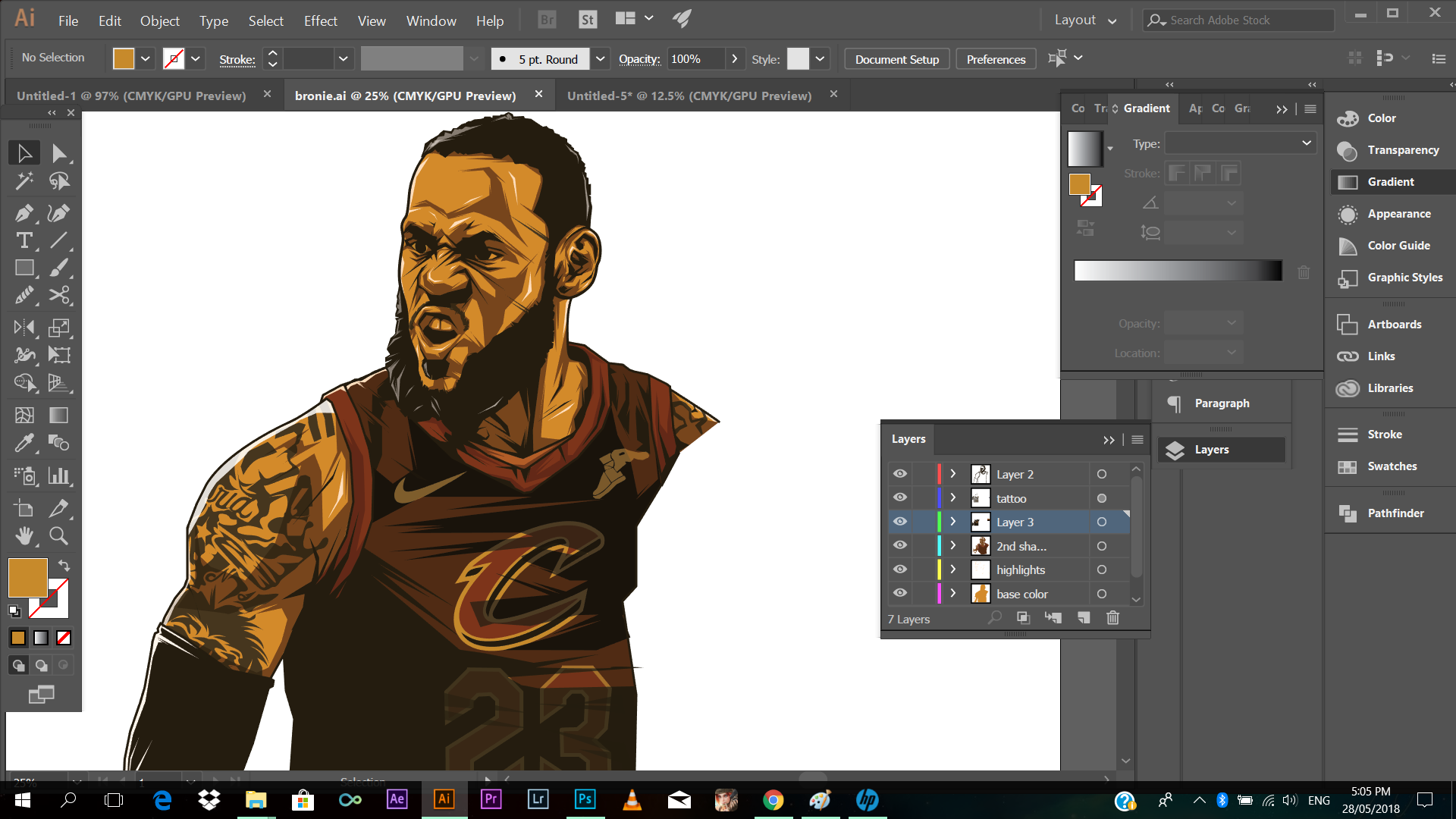Expand the base color layer

pyautogui.click(x=953, y=594)
